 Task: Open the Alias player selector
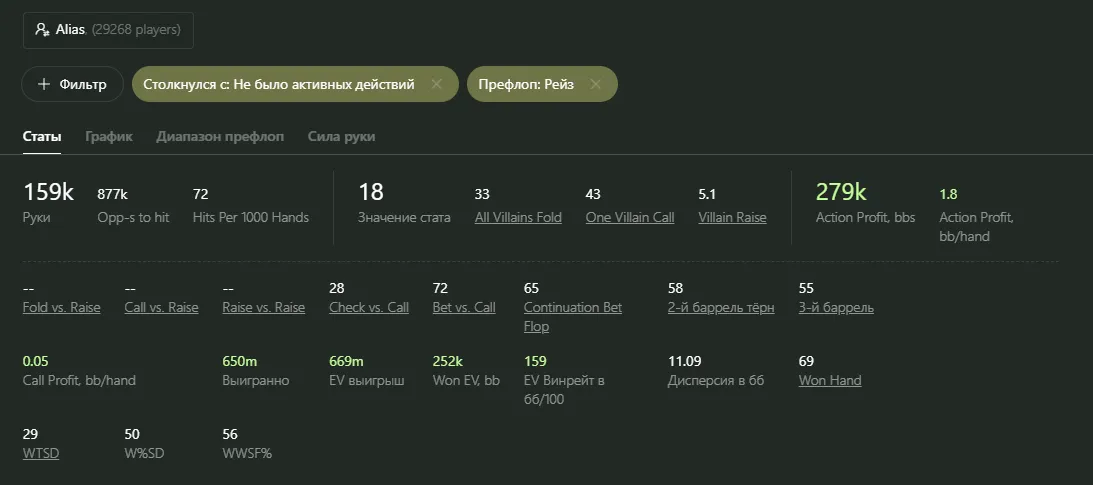pos(108,30)
